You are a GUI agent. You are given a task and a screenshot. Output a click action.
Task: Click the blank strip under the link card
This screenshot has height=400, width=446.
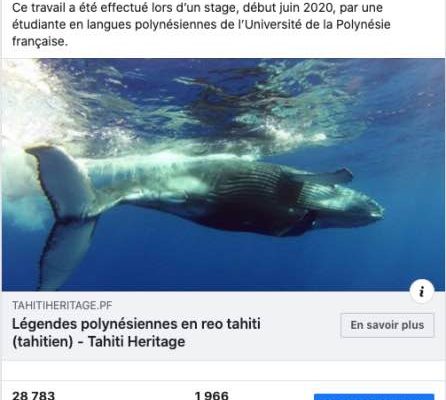pyautogui.click(x=223, y=370)
